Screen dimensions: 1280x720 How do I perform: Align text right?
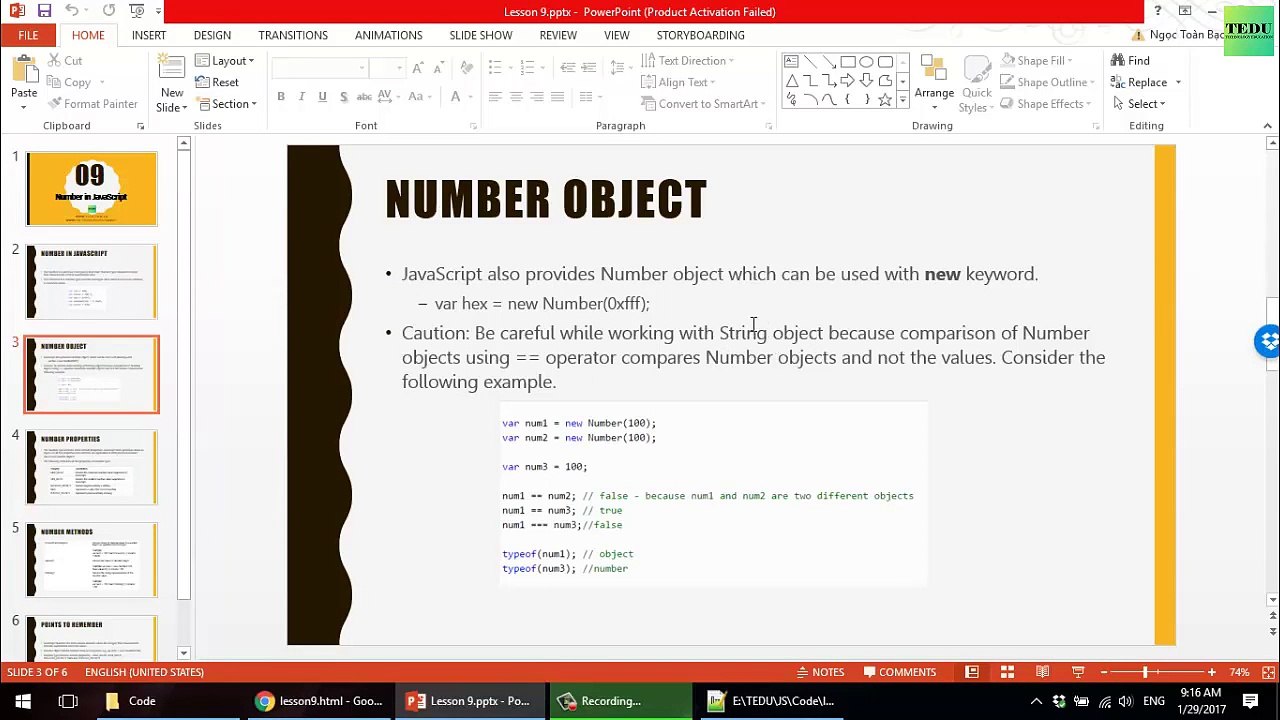point(537,97)
